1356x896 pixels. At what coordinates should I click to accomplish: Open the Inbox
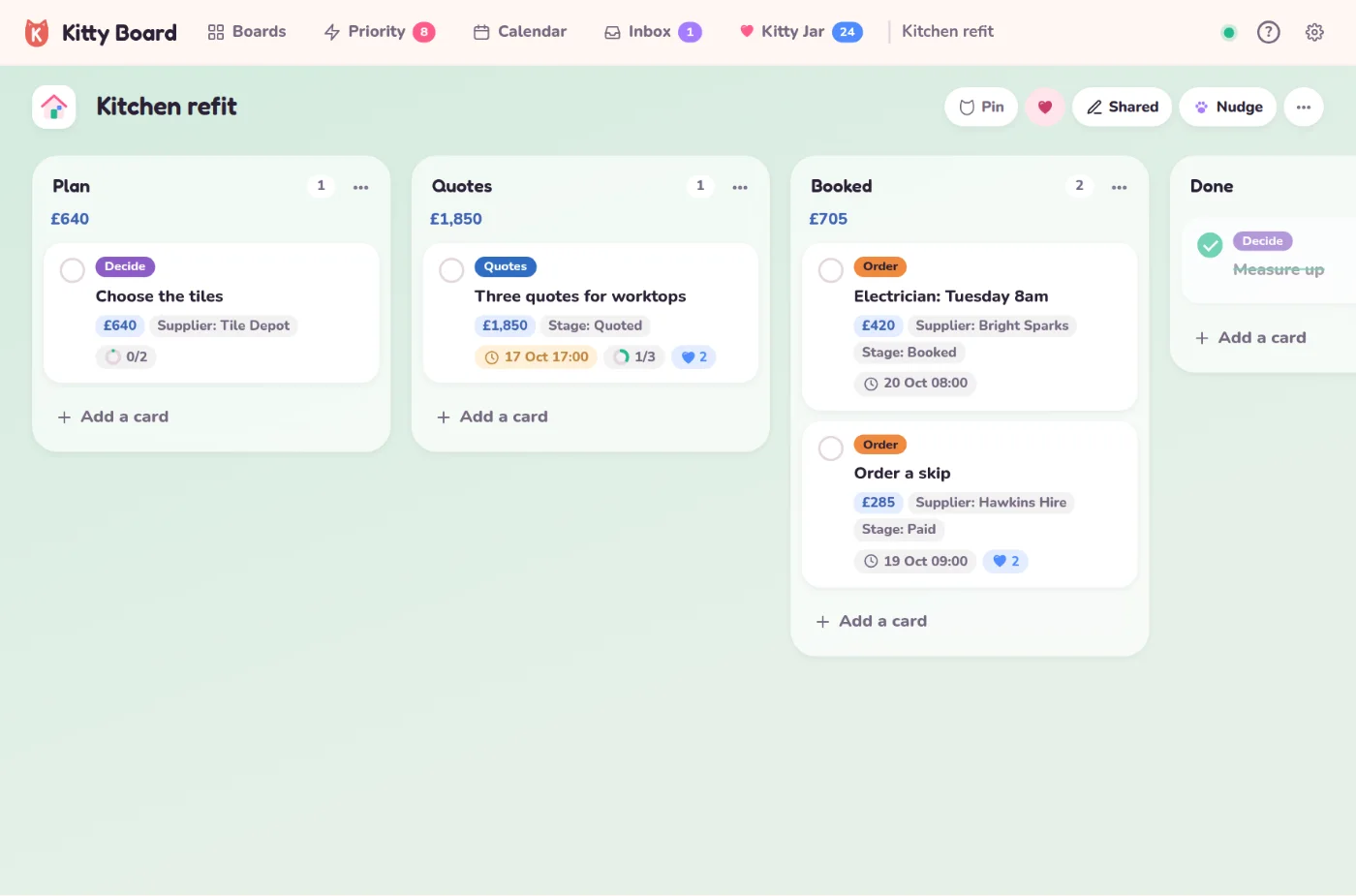[653, 32]
